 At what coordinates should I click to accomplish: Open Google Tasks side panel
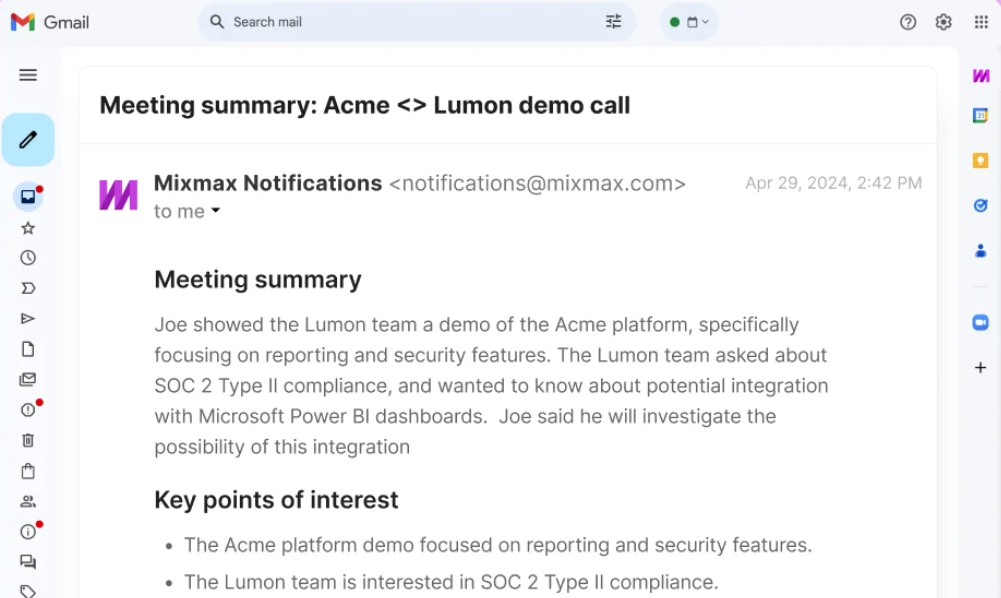[x=981, y=206]
